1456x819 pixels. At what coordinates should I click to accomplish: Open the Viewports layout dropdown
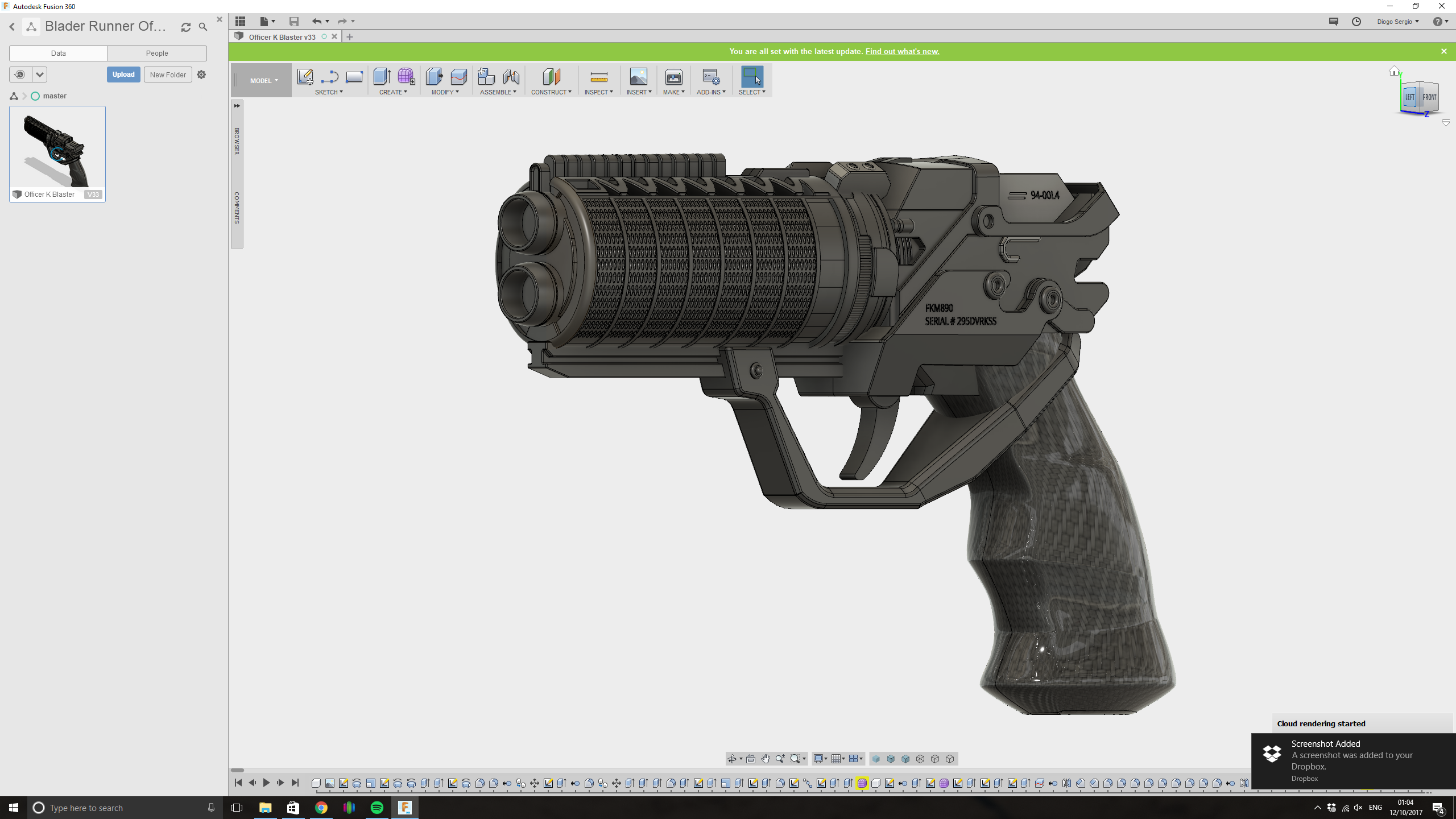[856, 759]
